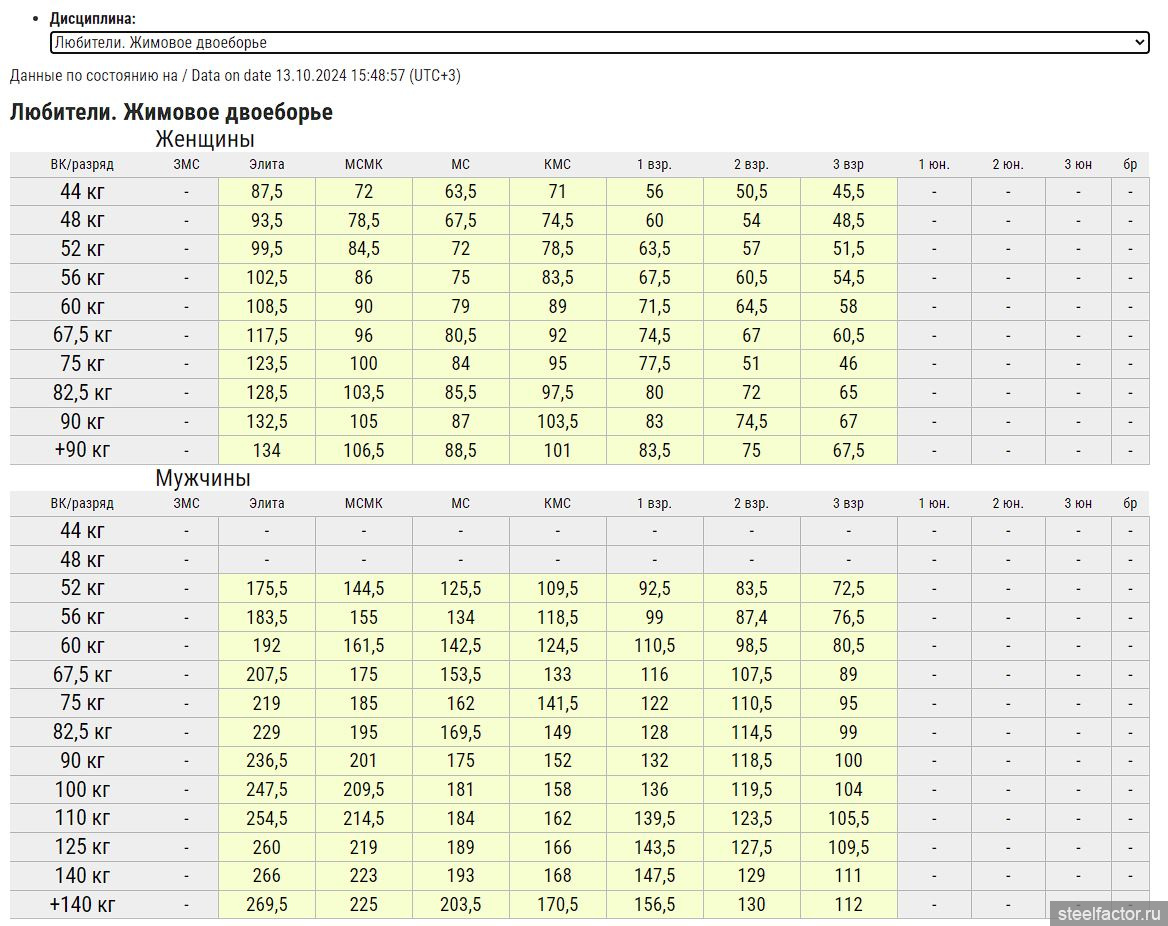Click the Дисциплина label text
1168x926 pixels.
(x=93, y=19)
